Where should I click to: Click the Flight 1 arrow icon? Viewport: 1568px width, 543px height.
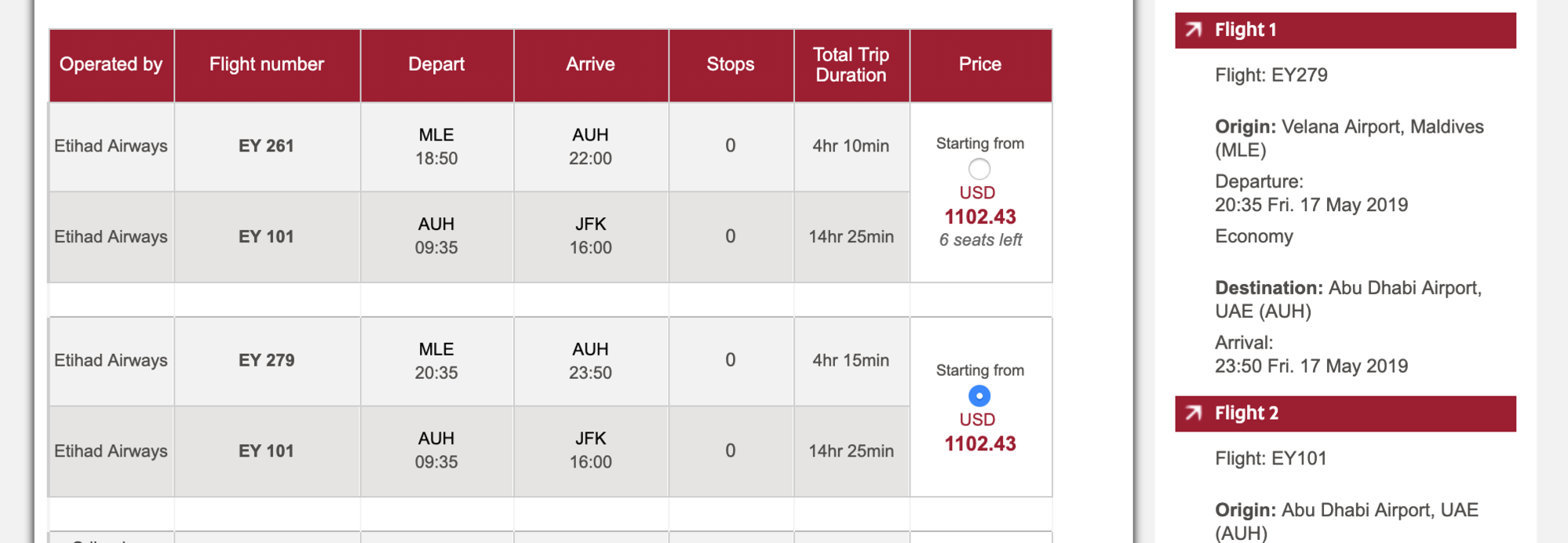coord(1194,30)
